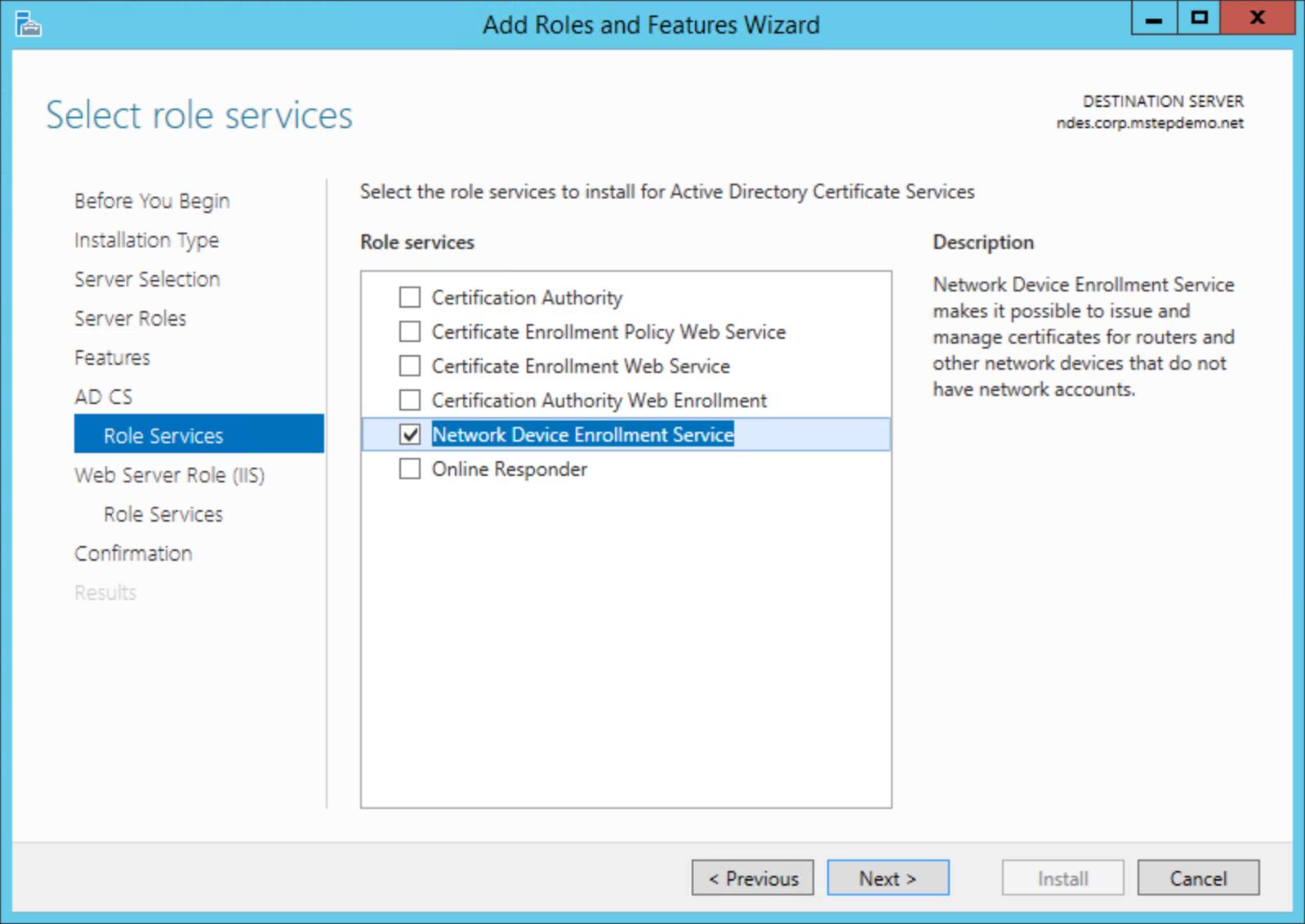Open the Installation Type step

(147, 240)
